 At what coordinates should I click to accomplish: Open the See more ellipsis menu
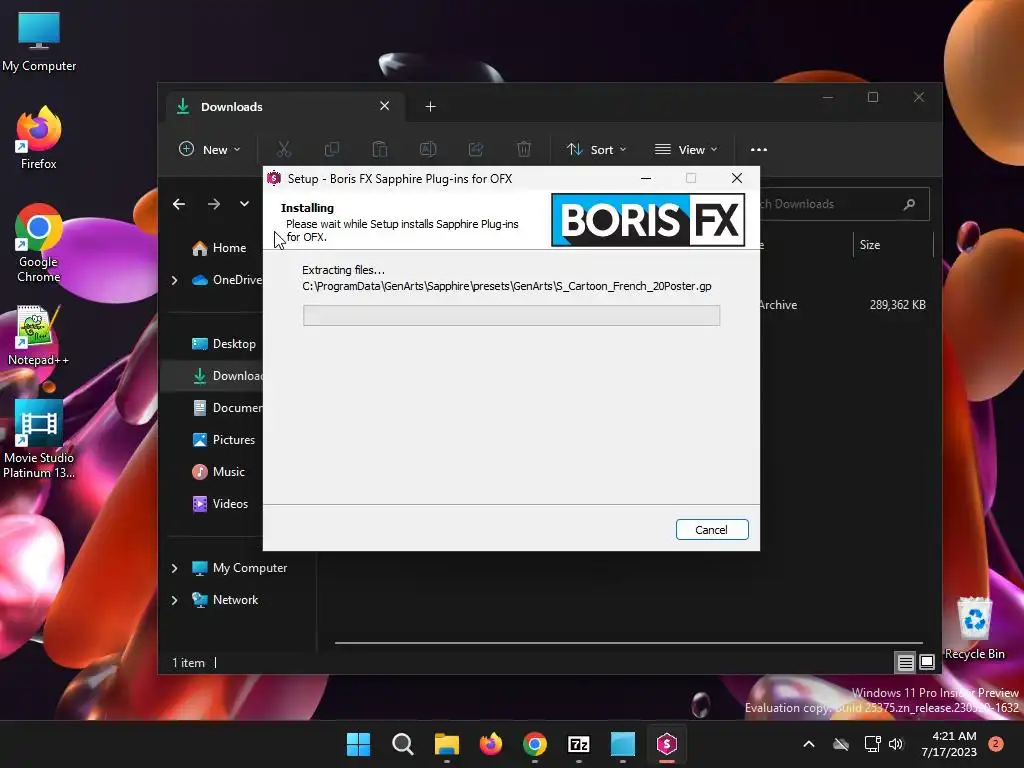(759, 150)
